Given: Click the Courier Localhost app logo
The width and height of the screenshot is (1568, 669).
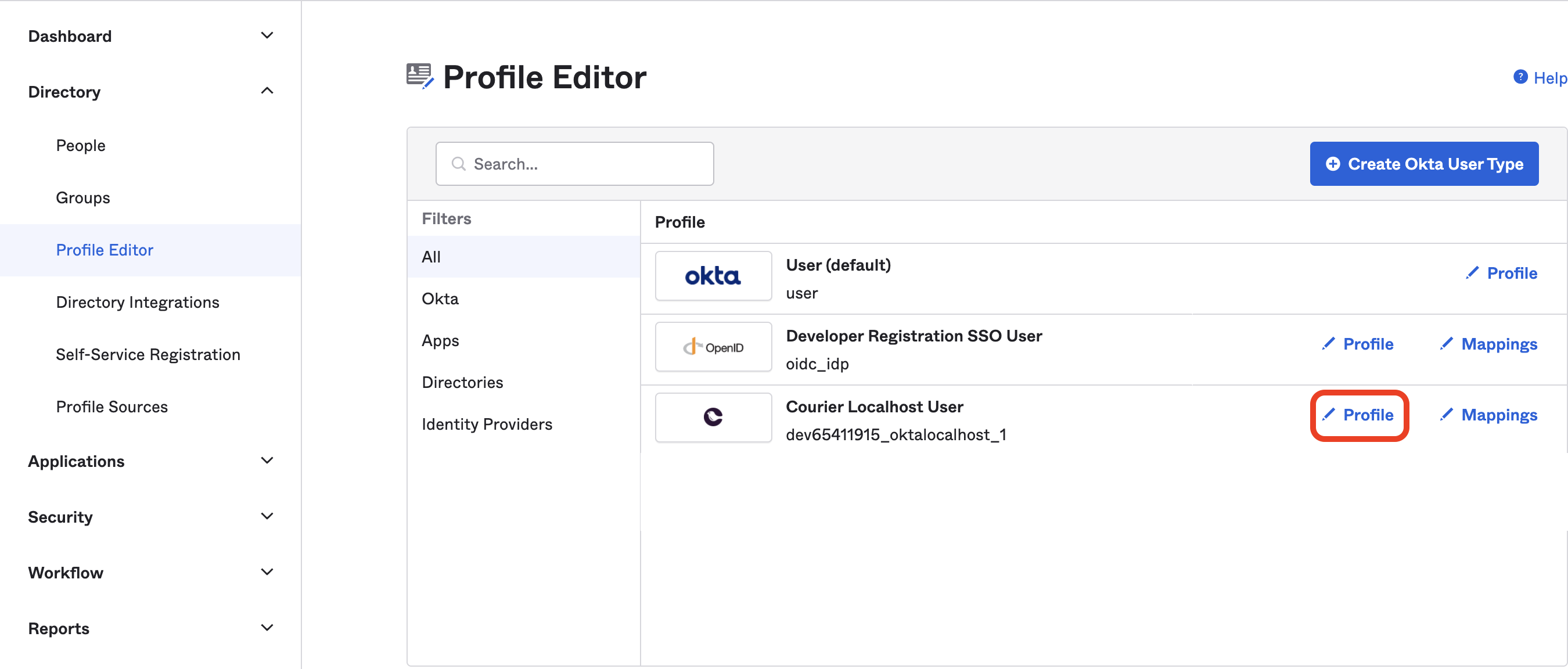Looking at the screenshot, I should [713, 417].
